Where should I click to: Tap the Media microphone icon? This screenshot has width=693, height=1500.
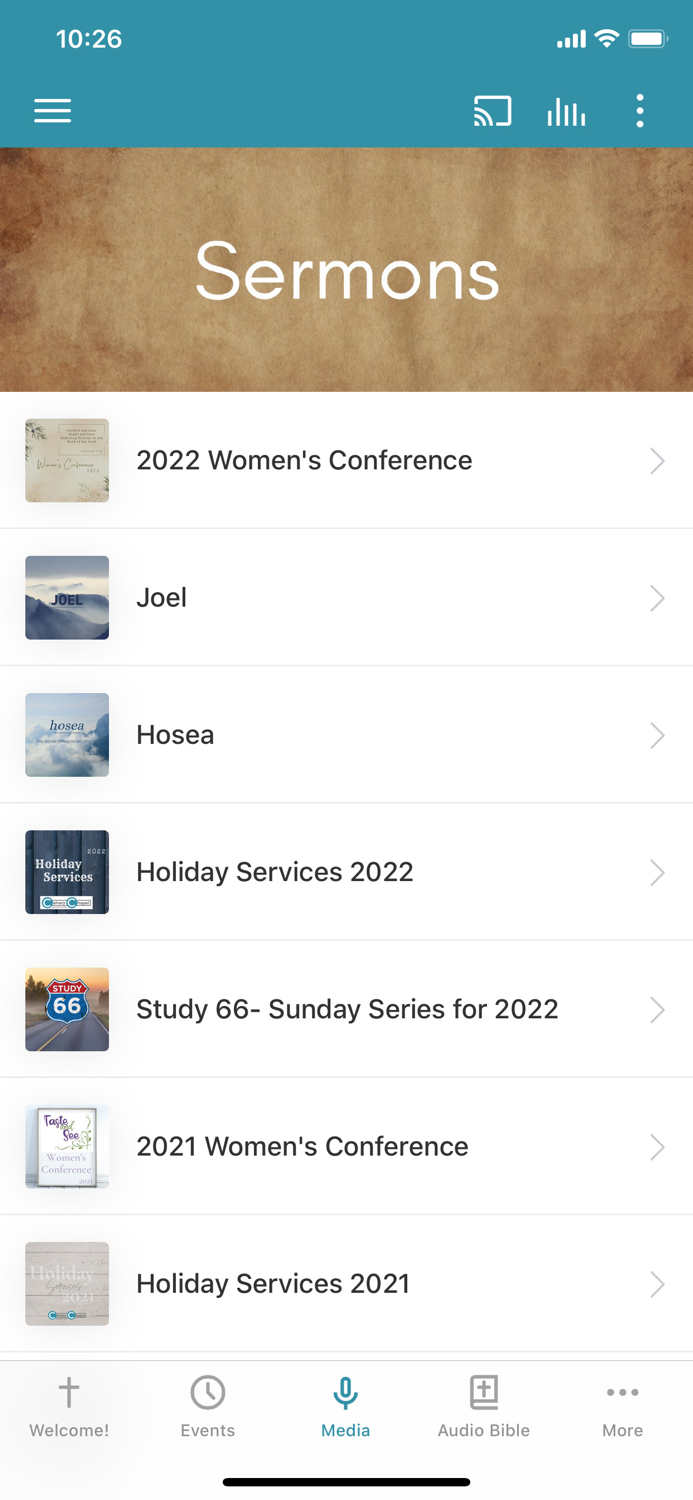pyautogui.click(x=345, y=1390)
